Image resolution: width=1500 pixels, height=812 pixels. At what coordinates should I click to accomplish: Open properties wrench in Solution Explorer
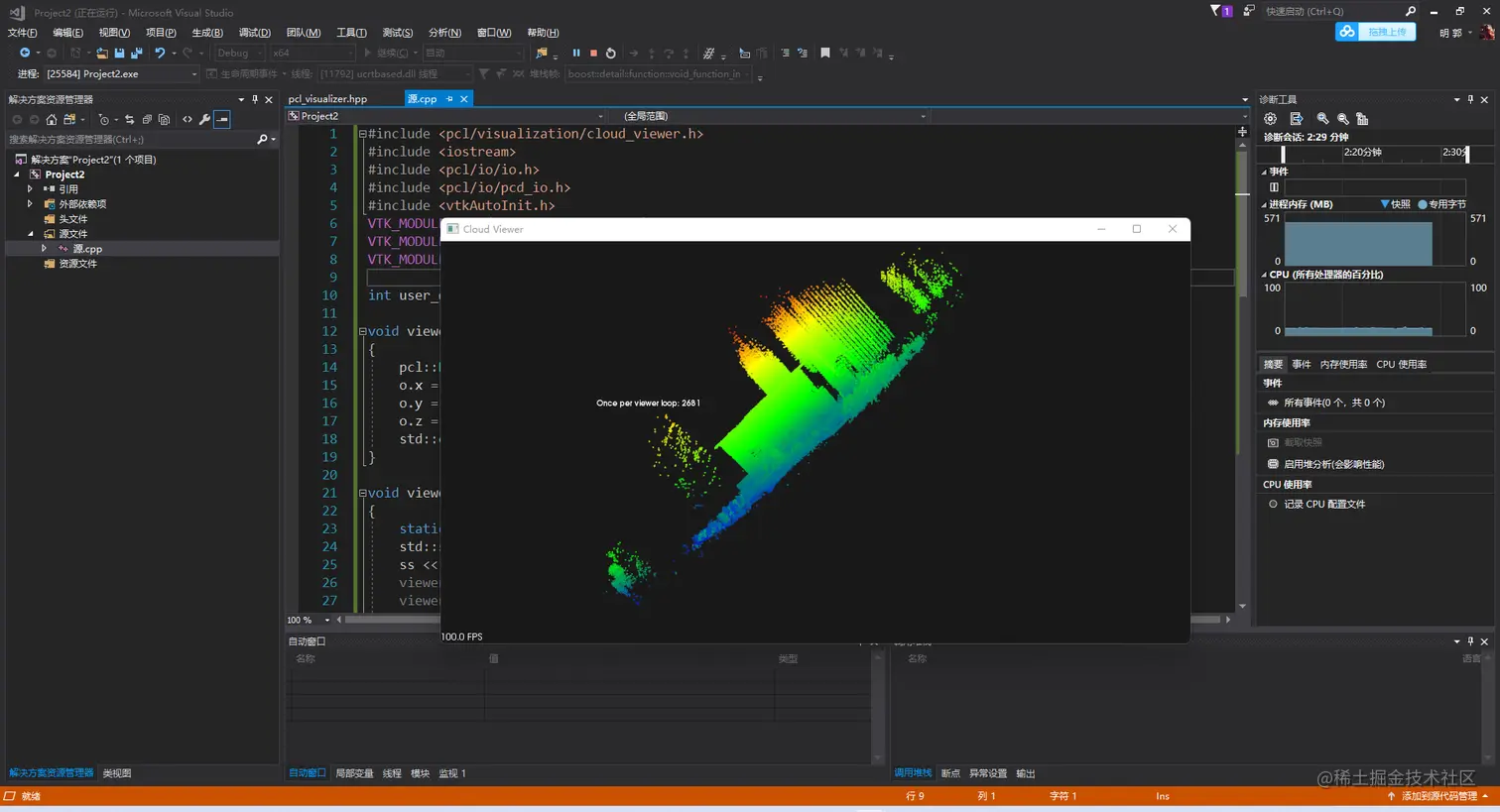pyautogui.click(x=204, y=119)
